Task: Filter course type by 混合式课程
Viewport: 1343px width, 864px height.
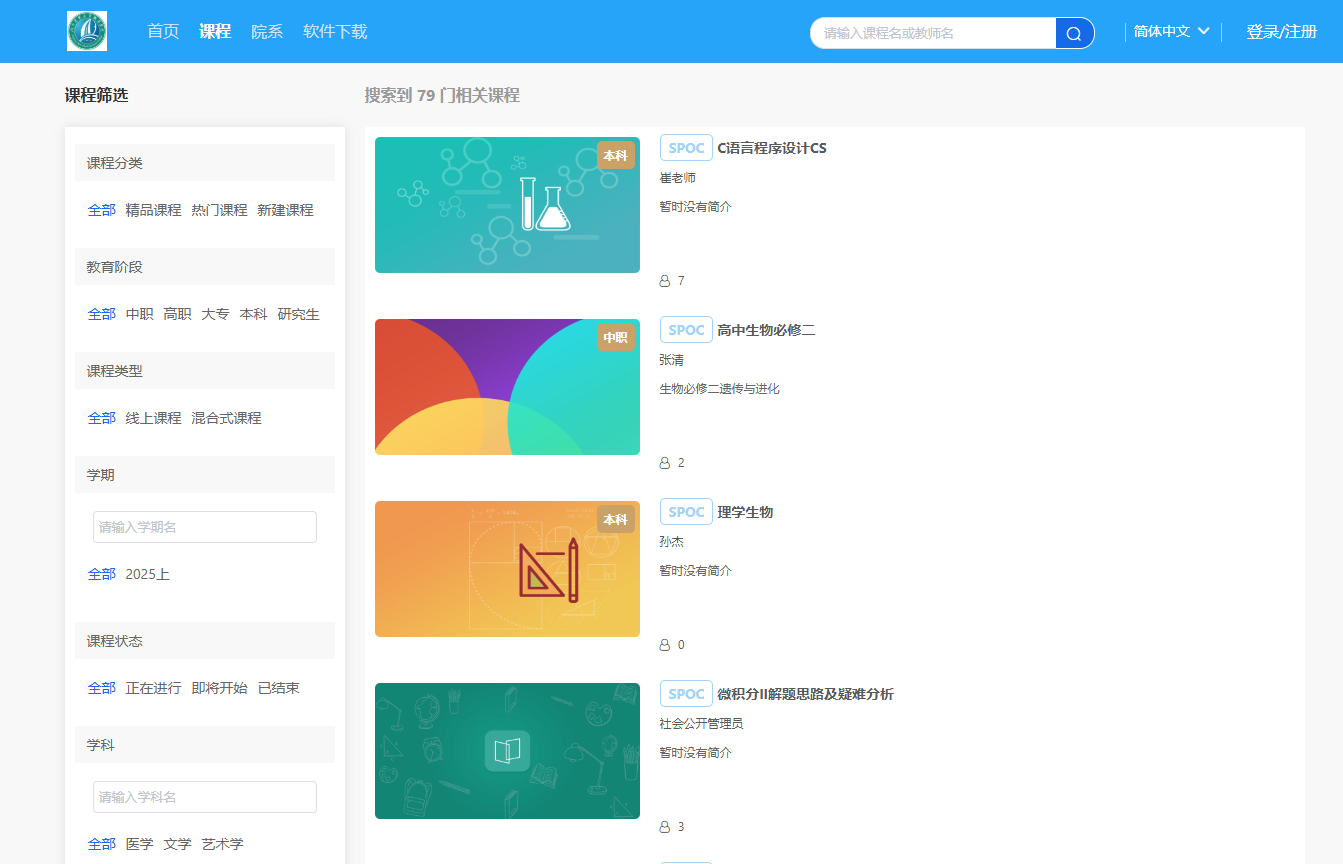Action: 227,418
